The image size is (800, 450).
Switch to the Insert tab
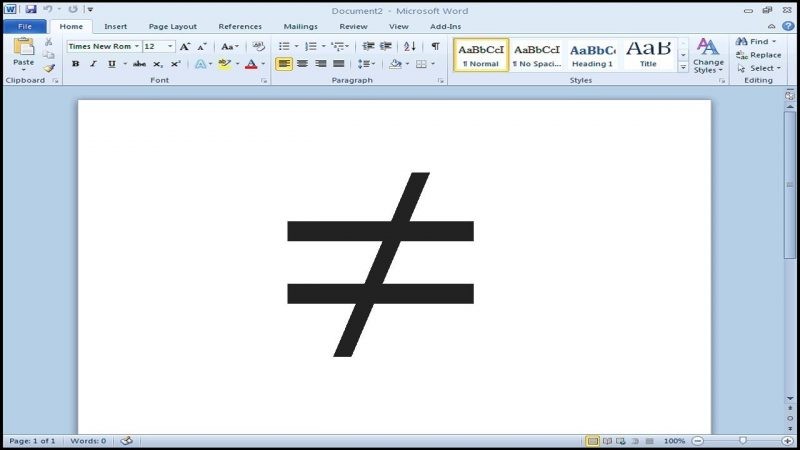115,27
